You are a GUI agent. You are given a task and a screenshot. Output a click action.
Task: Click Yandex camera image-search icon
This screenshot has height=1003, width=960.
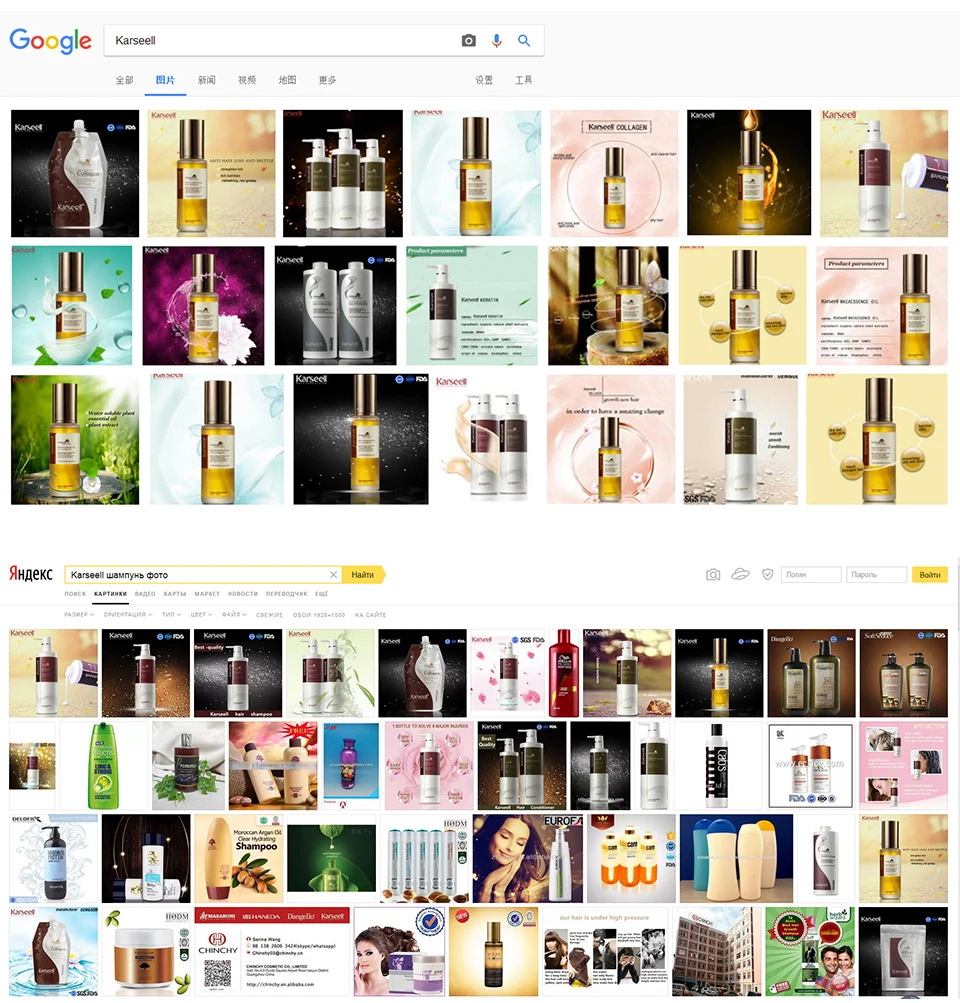[x=713, y=574]
